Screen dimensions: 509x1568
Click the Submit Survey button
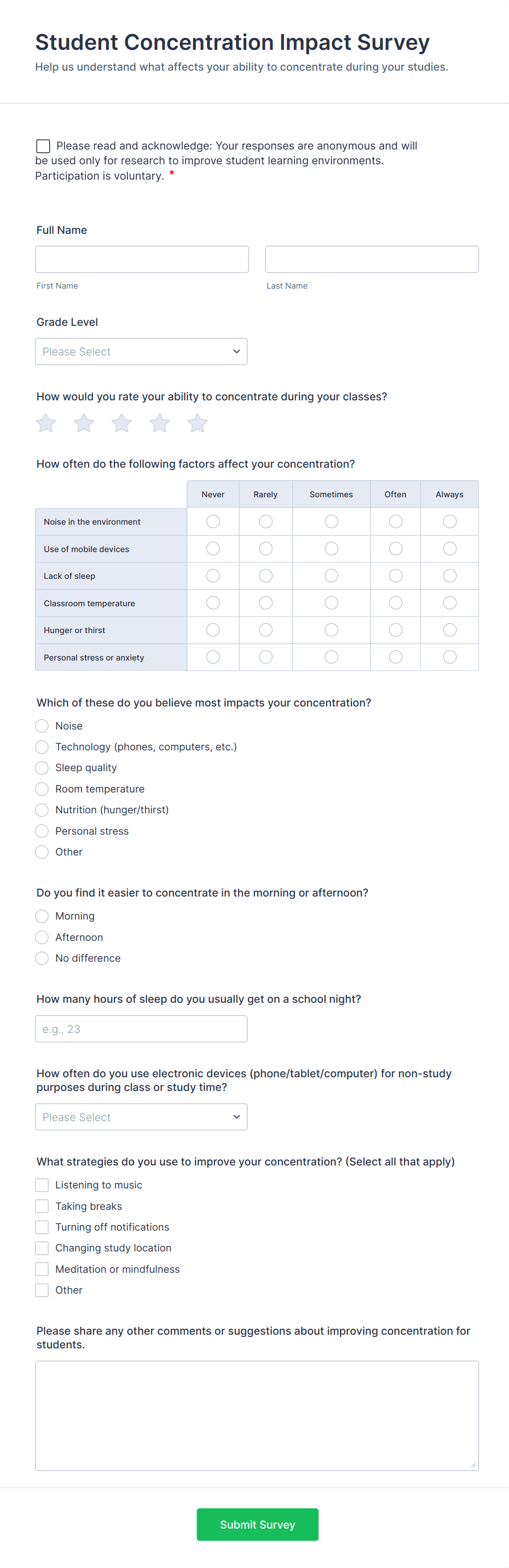pos(257,1524)
